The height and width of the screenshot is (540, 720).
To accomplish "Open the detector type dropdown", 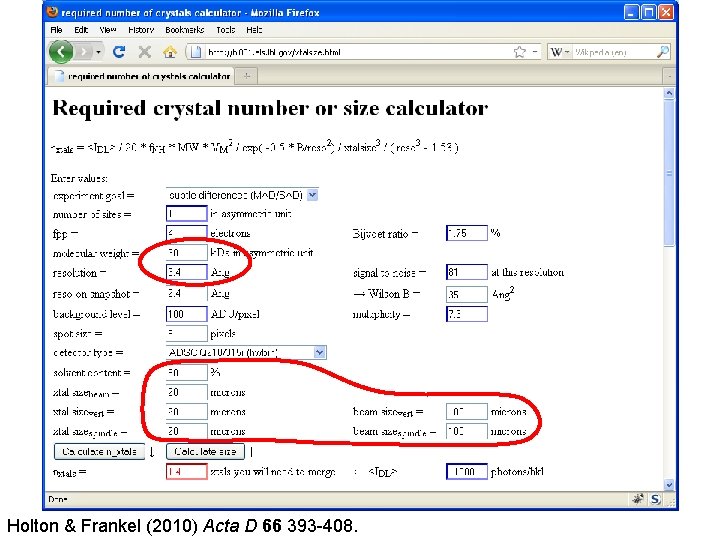I will pyautogui.click(x=246, y=353).
